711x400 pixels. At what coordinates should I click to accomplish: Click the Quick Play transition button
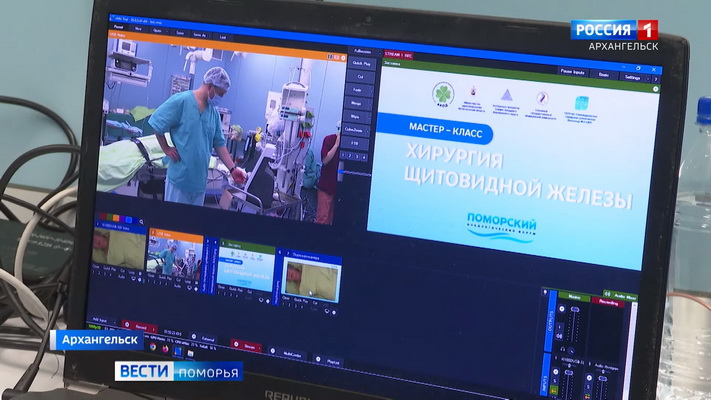361,63
